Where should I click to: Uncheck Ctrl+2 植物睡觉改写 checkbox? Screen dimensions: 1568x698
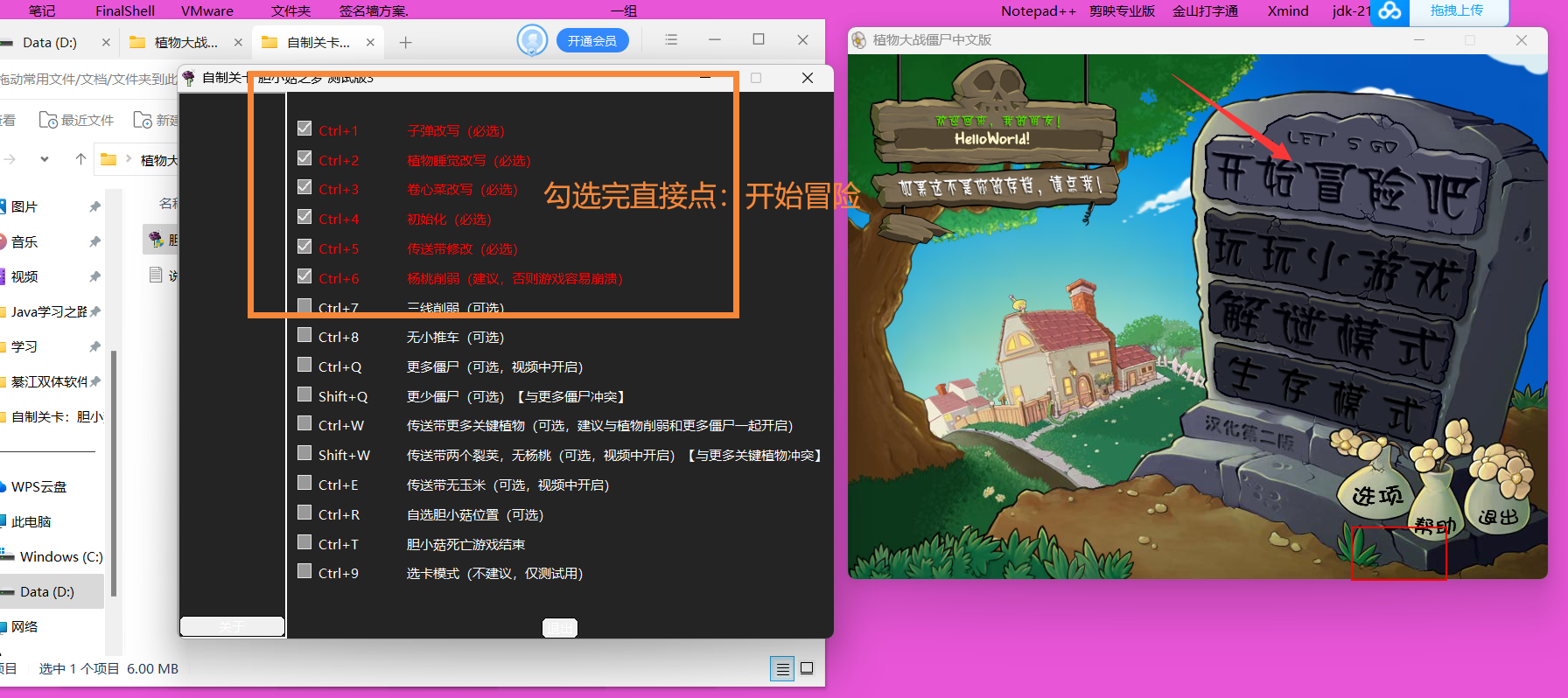point(304,158)
